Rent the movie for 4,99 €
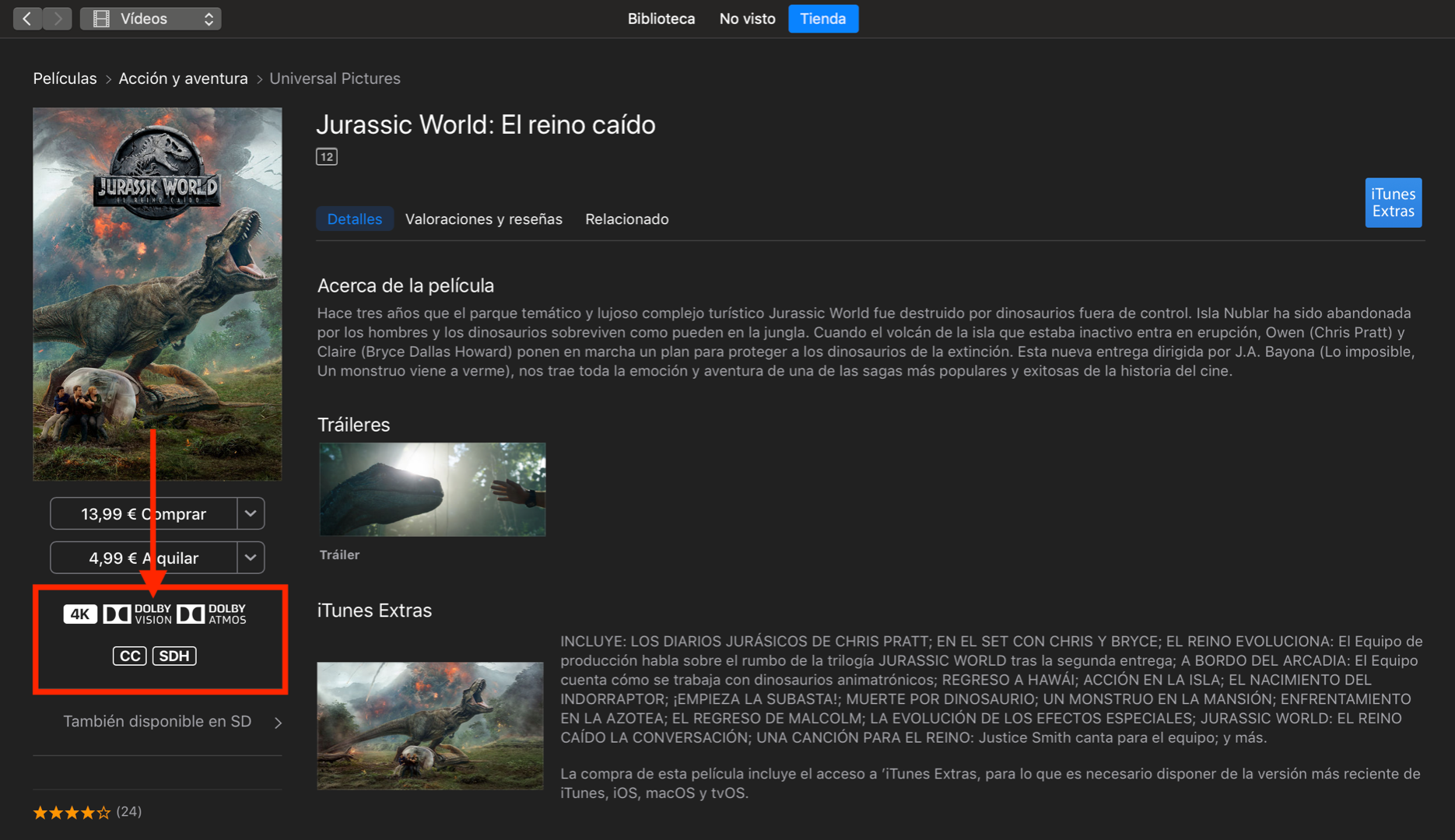Screen dimensions: 1455x840 click(143, 558)
